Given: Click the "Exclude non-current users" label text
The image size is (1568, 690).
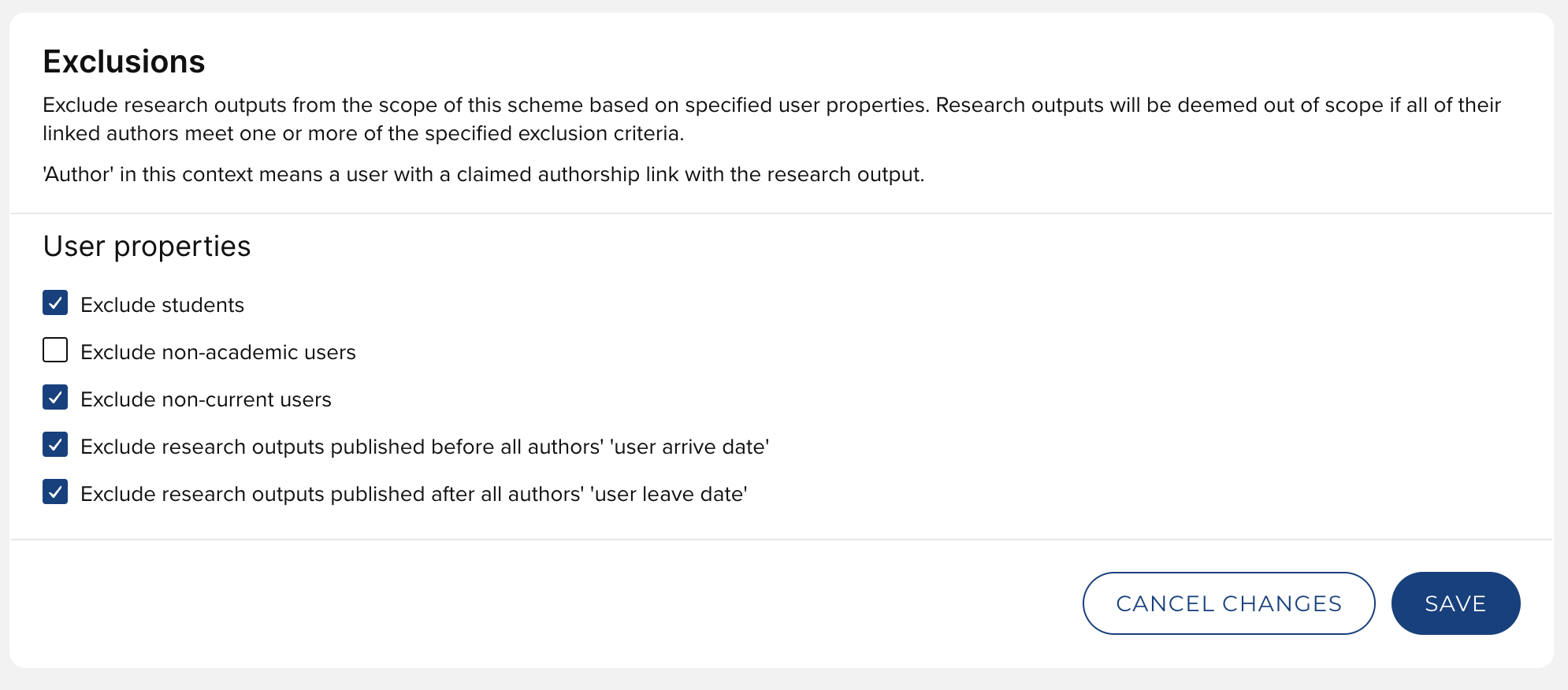Looking at the screenshot, I should click(x=206, y=399).
